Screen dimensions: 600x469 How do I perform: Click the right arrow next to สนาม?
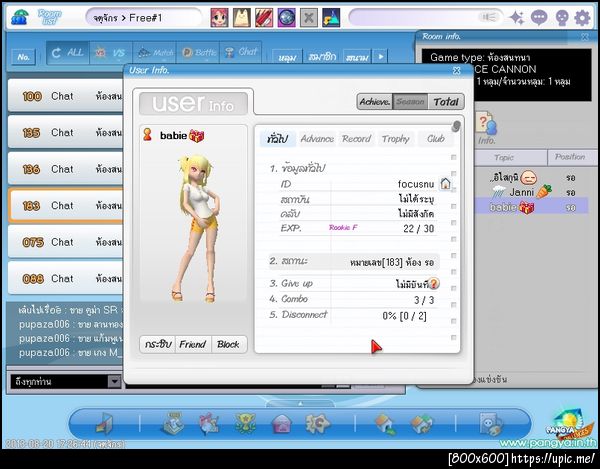coord(381,57)
